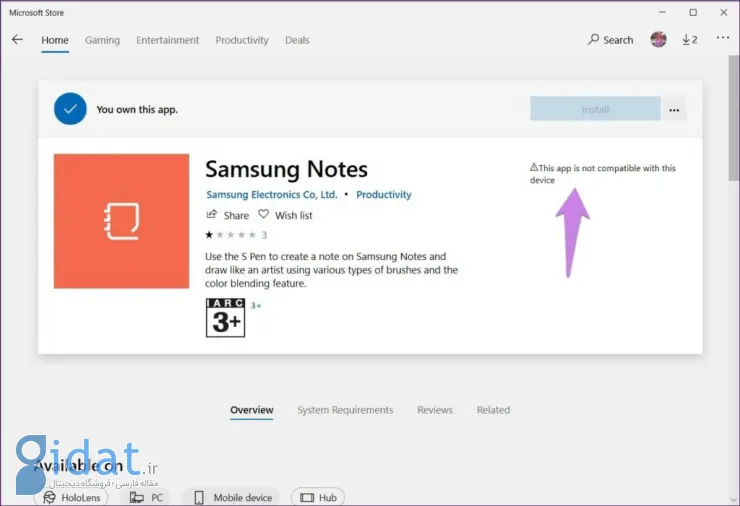Image resolution: width=740 pixels, height=506 pixels.
Task: Click the Install button
Action: 595,109
